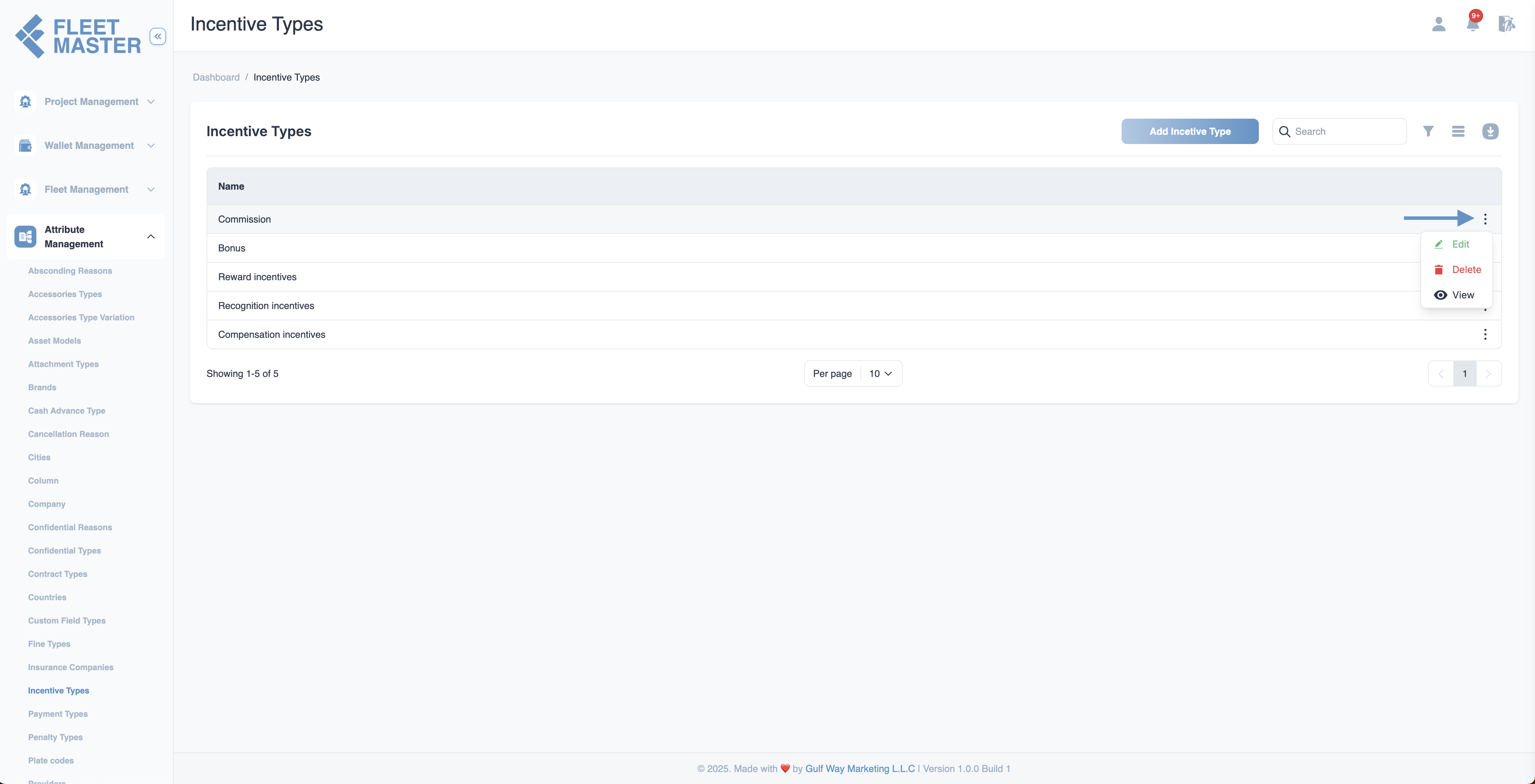Open Column in sidebar

(43, 481)
